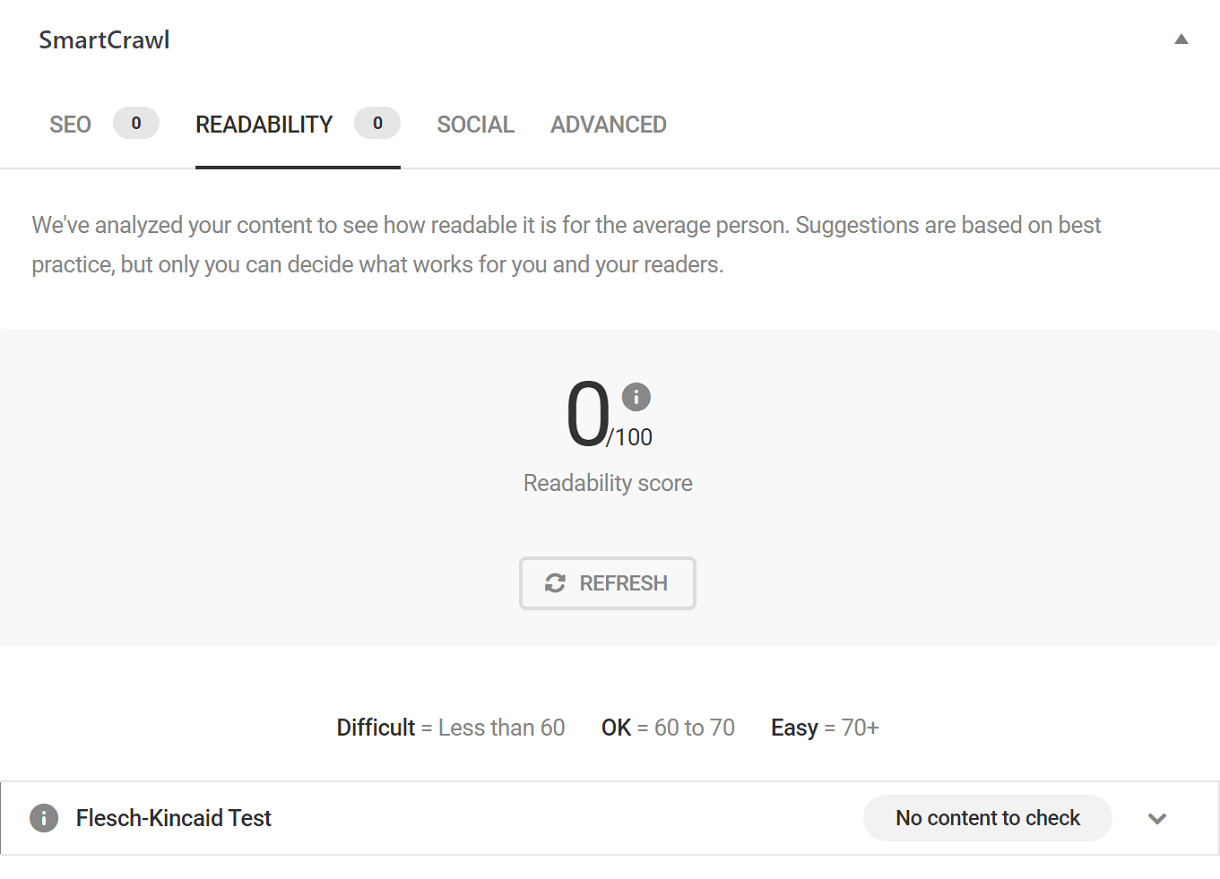Viewport: 1220px width, 879px height.
Task: Collapse the SmartCrawl panel with the triangle arrow
Action: click(x=1181, y=40)
